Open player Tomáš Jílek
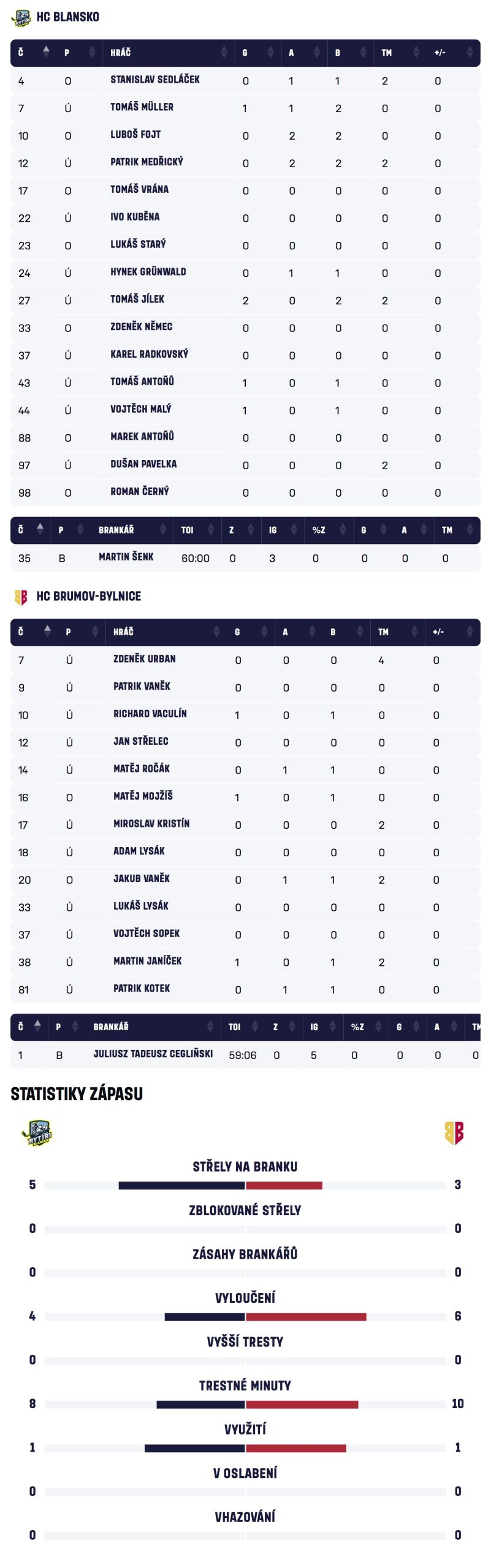The height and width of the screenshot is (1568, 491). click(x=137, y=300)
